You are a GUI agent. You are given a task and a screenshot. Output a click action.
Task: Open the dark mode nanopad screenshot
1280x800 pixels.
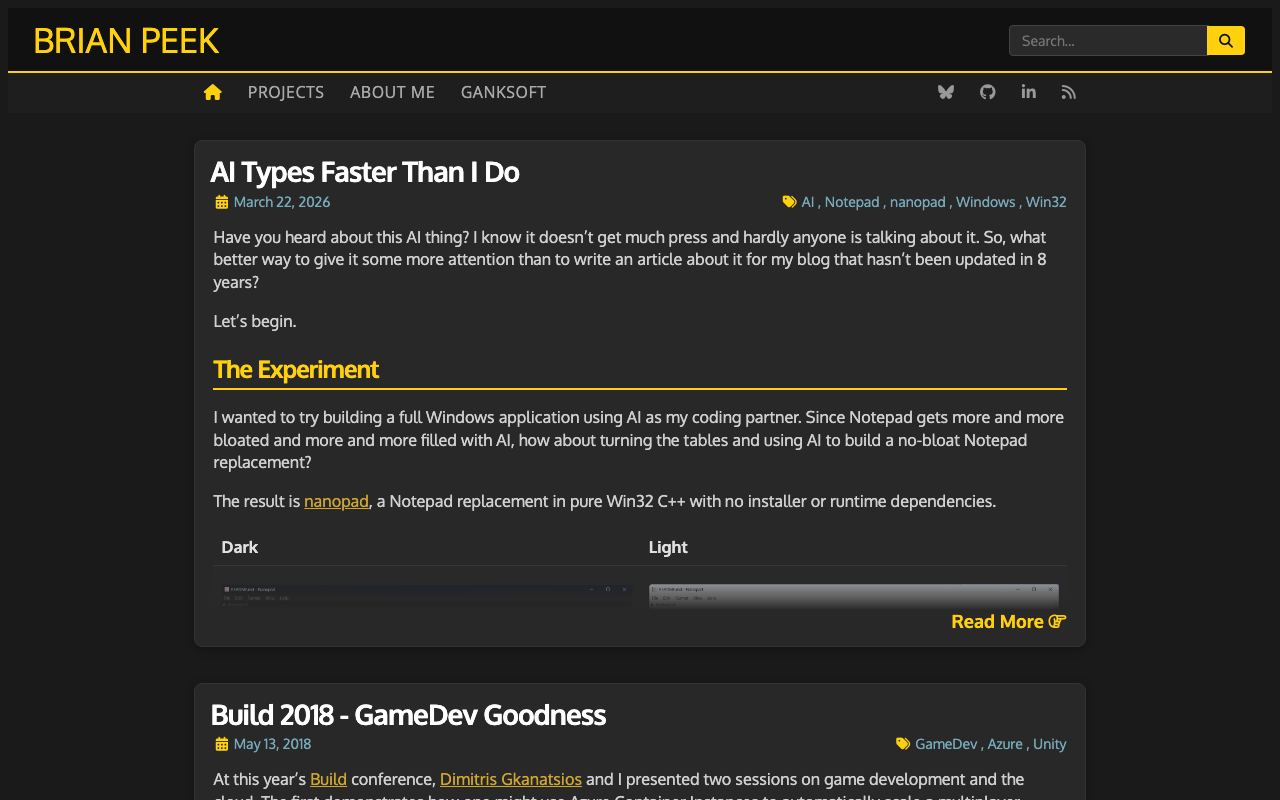[x=426, y=596]
